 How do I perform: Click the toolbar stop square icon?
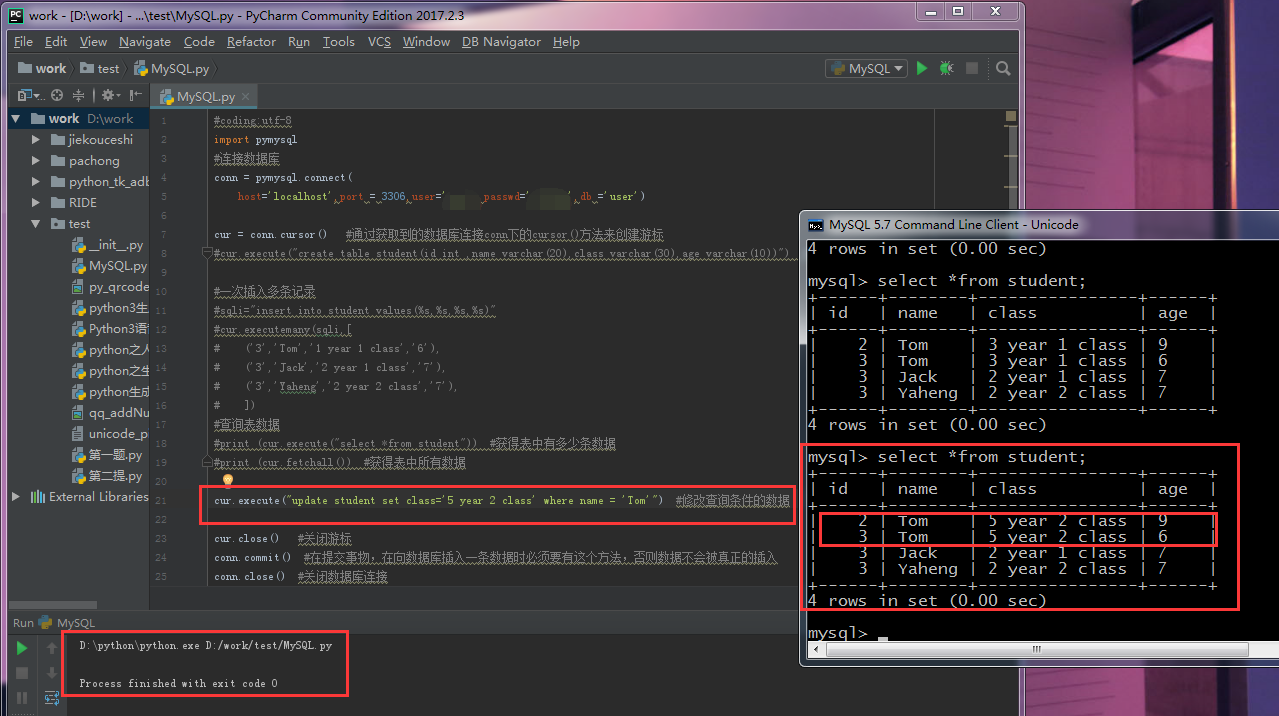coord(971,68)
